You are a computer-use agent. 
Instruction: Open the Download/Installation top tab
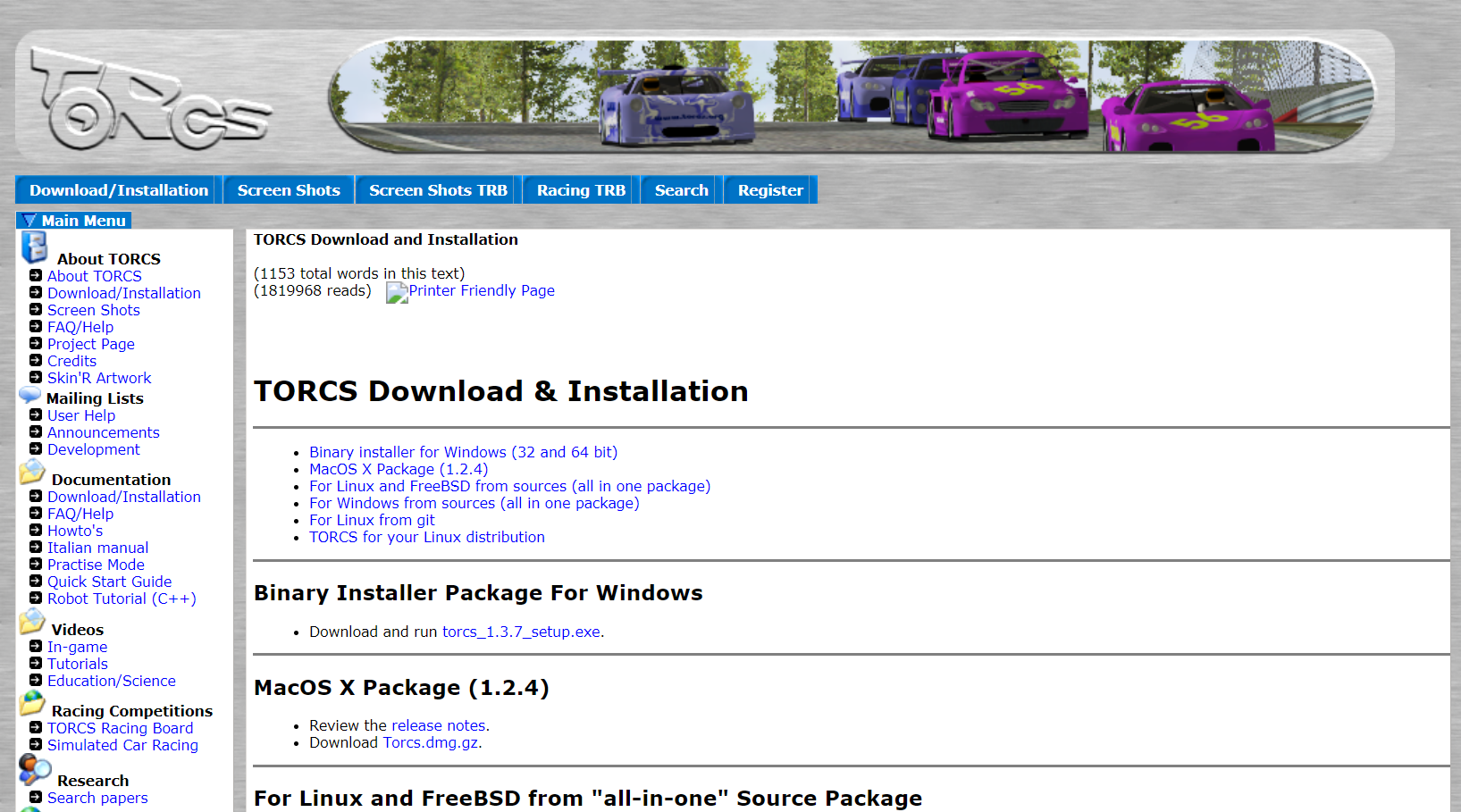pyautogui.click(x=119, y=190)
